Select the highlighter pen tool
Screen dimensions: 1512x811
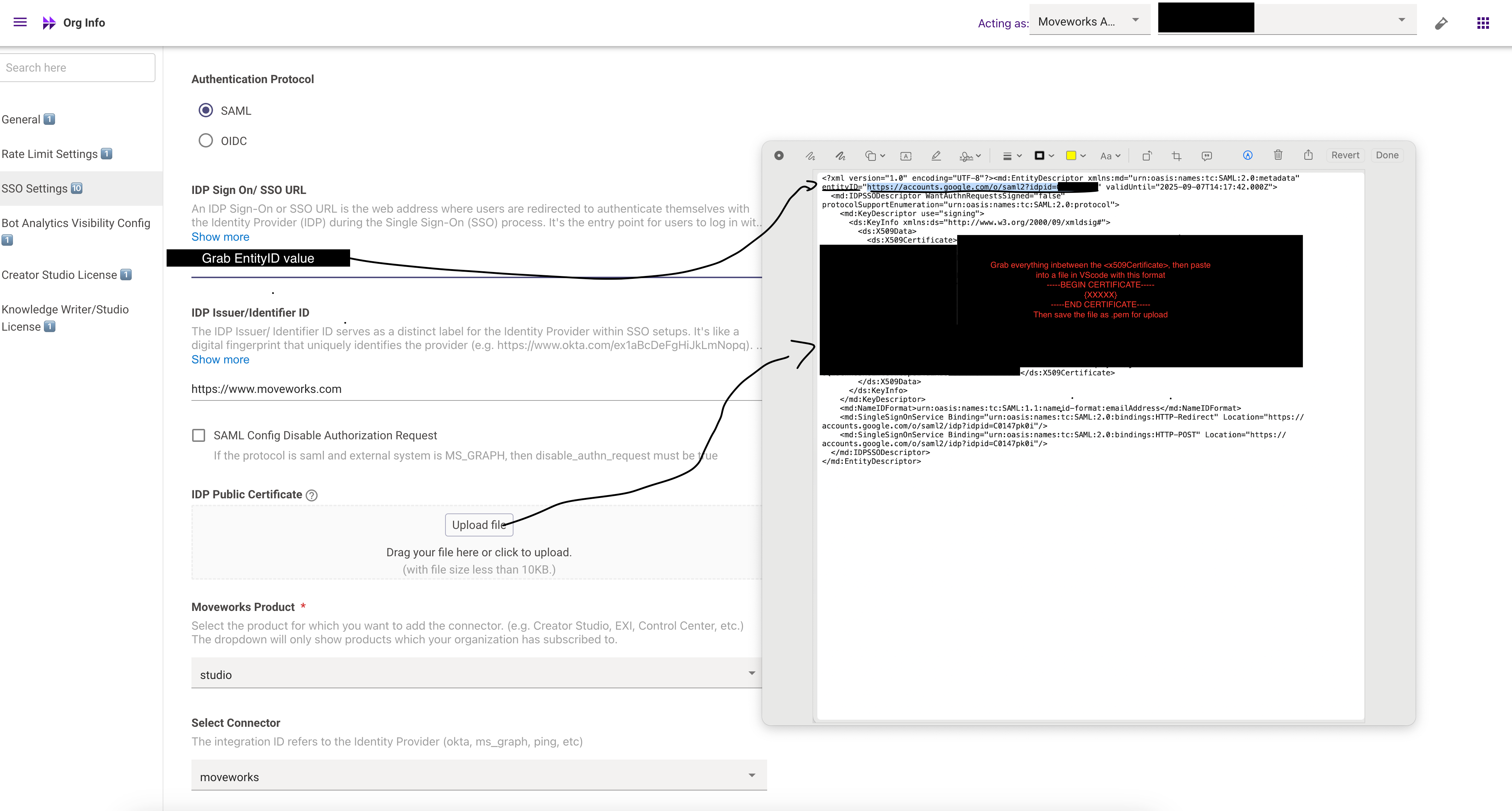point(936,155)
